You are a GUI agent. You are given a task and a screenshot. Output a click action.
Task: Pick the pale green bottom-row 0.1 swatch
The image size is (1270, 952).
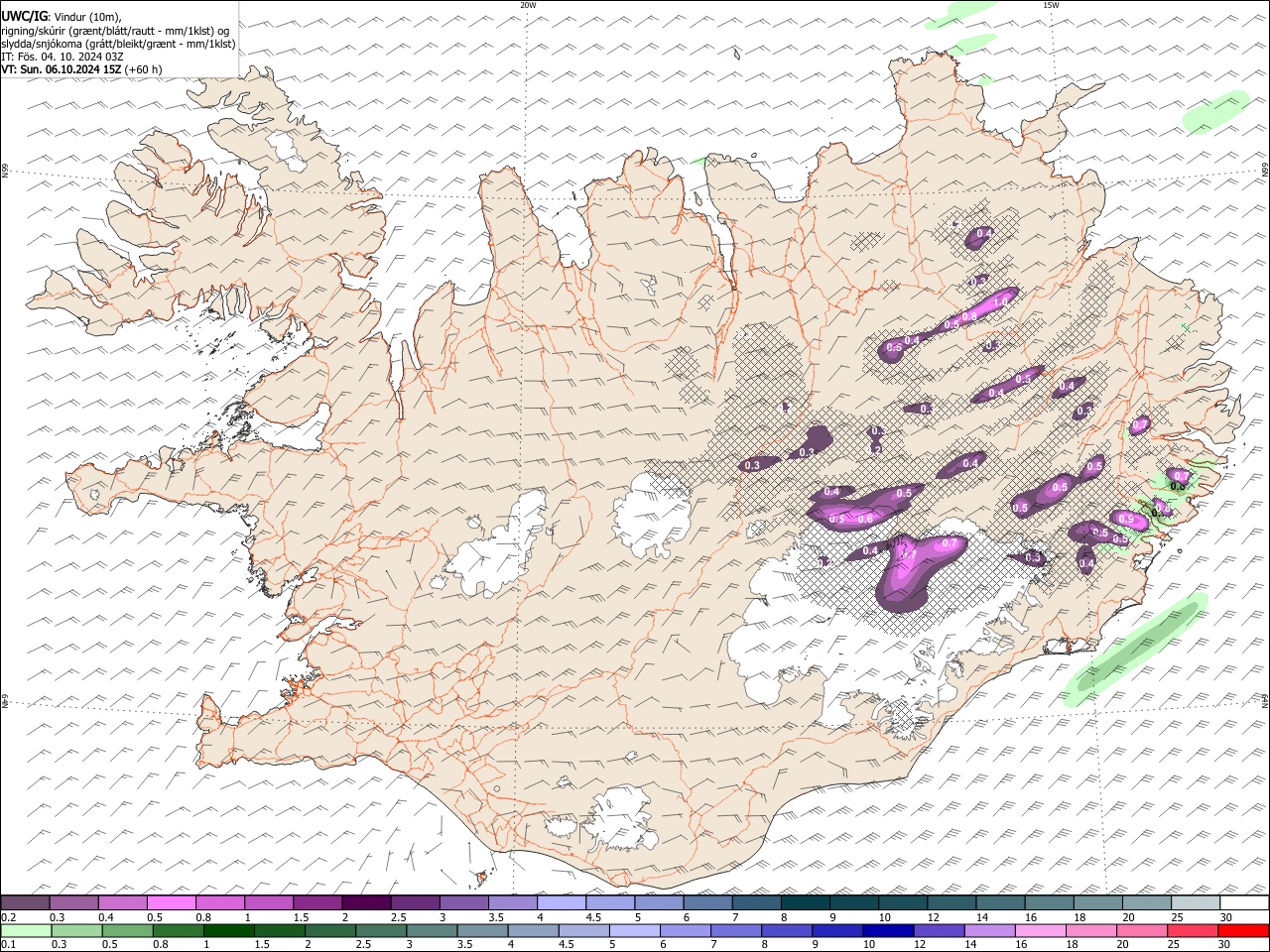[x=26, y=930]
